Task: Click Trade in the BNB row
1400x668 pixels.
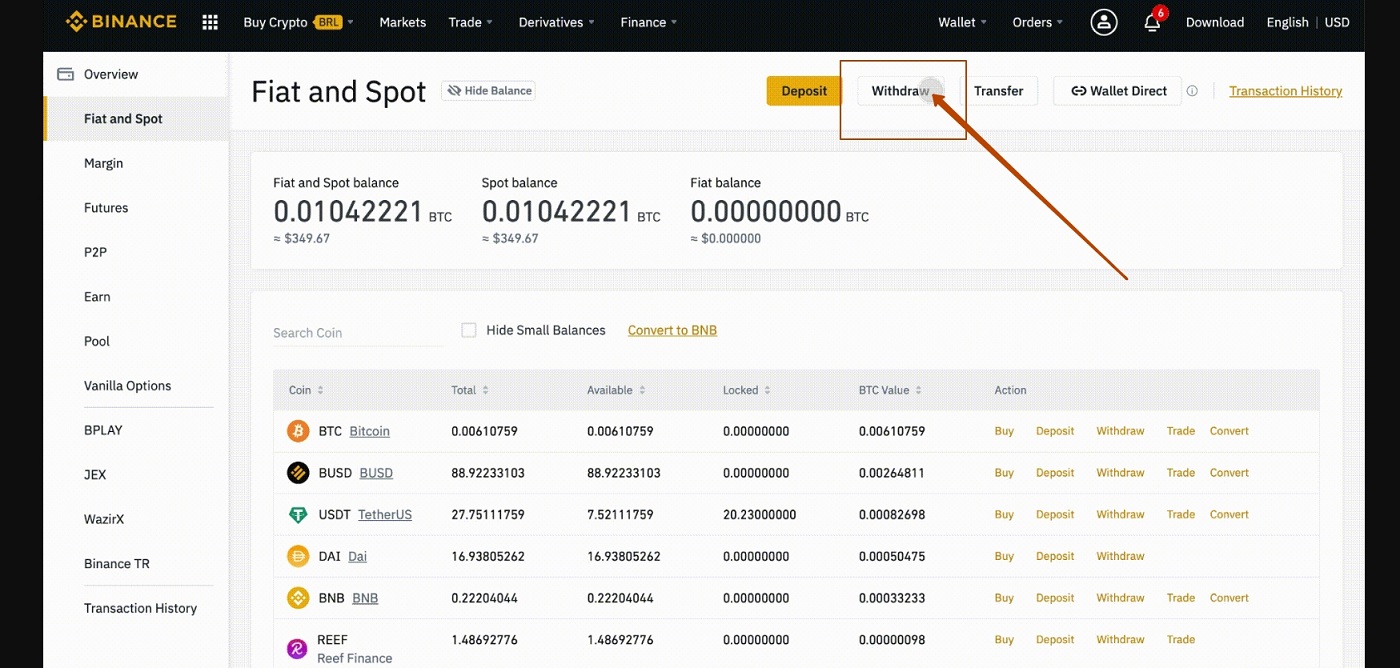Action: point(1181,598)
